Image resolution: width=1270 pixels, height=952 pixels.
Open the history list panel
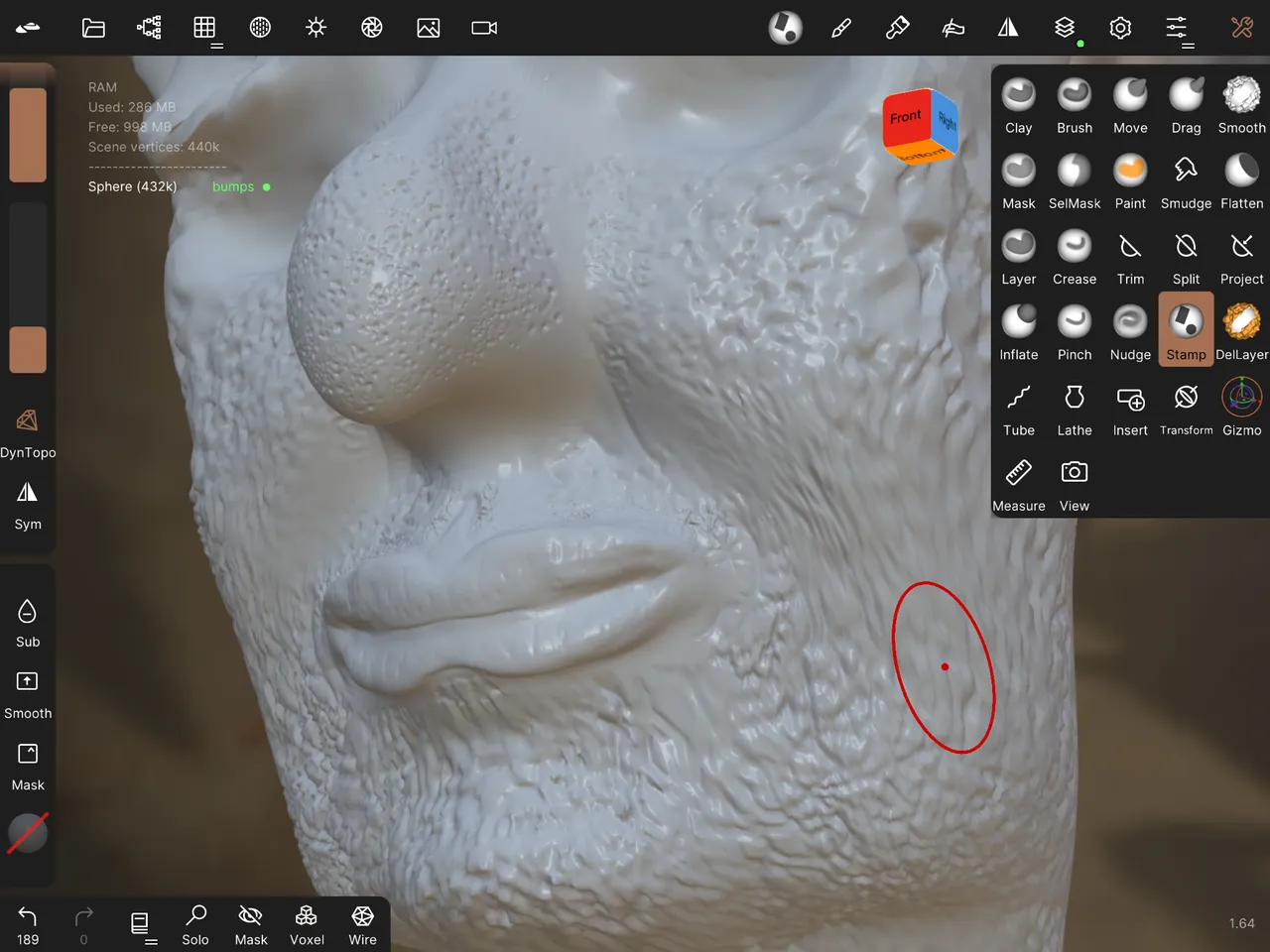coord(140,925)
